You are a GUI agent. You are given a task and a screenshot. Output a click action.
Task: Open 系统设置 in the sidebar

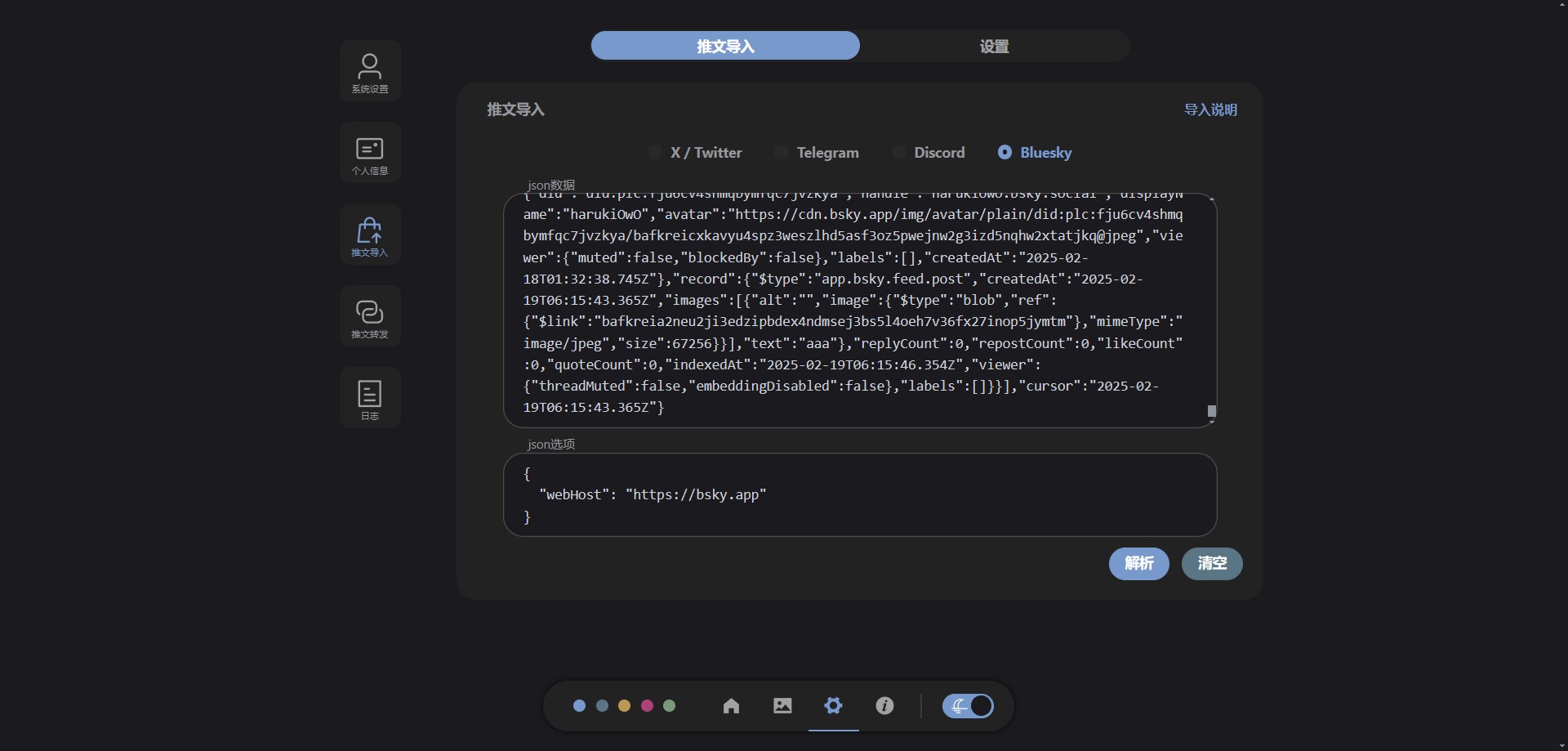click(x=370, y=71)
